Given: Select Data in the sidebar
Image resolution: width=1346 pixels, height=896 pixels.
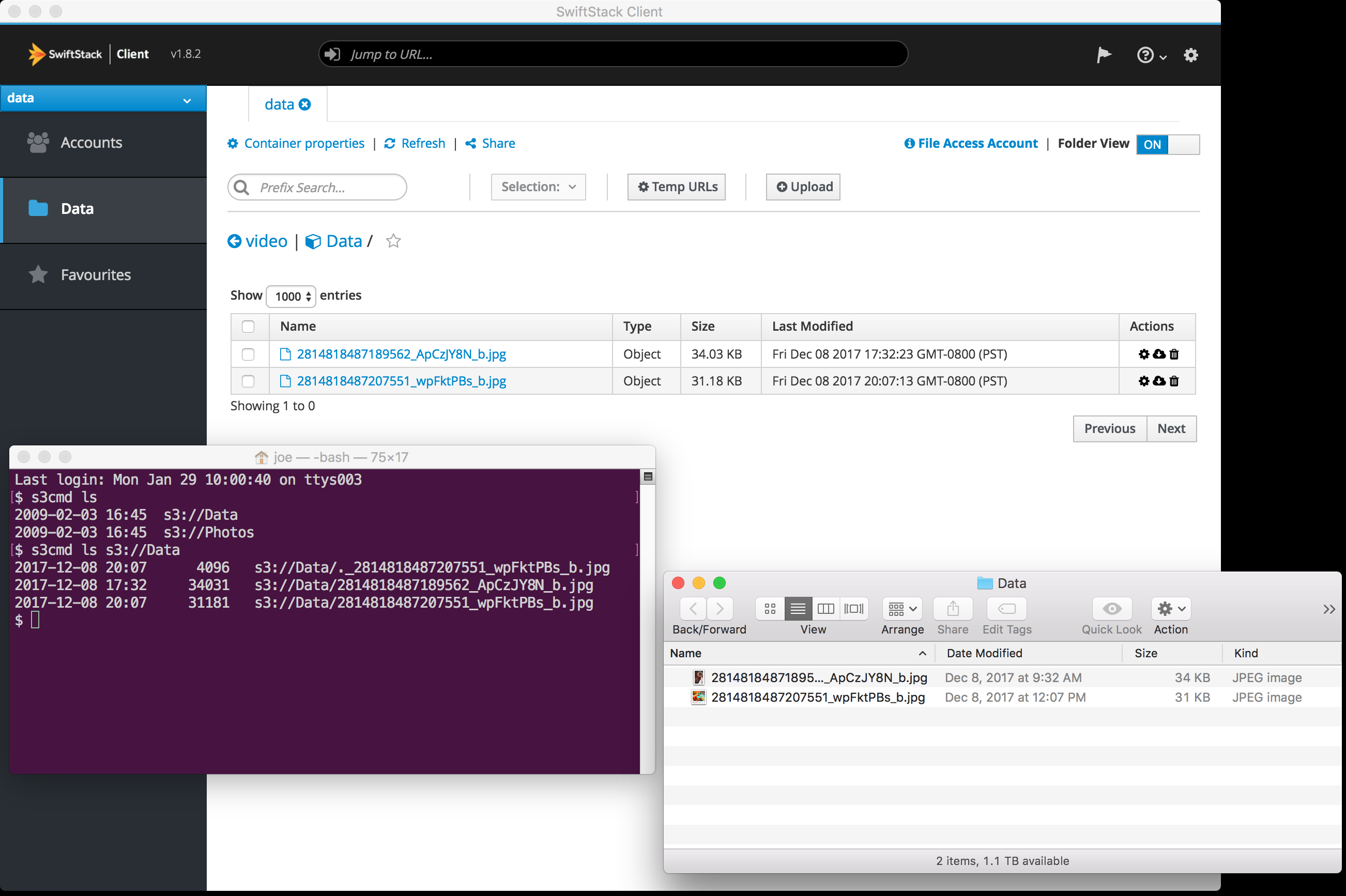Looking at the screenshot, I should click(x=103, y=209).
